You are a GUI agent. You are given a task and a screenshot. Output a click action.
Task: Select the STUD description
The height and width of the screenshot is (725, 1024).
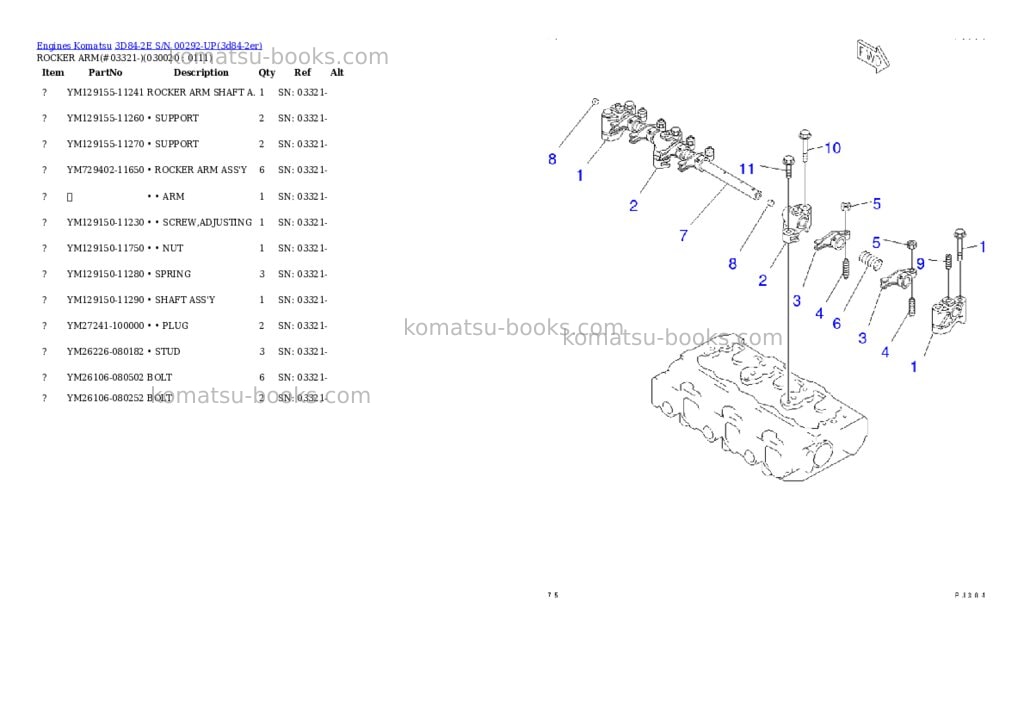coord(168,351)
